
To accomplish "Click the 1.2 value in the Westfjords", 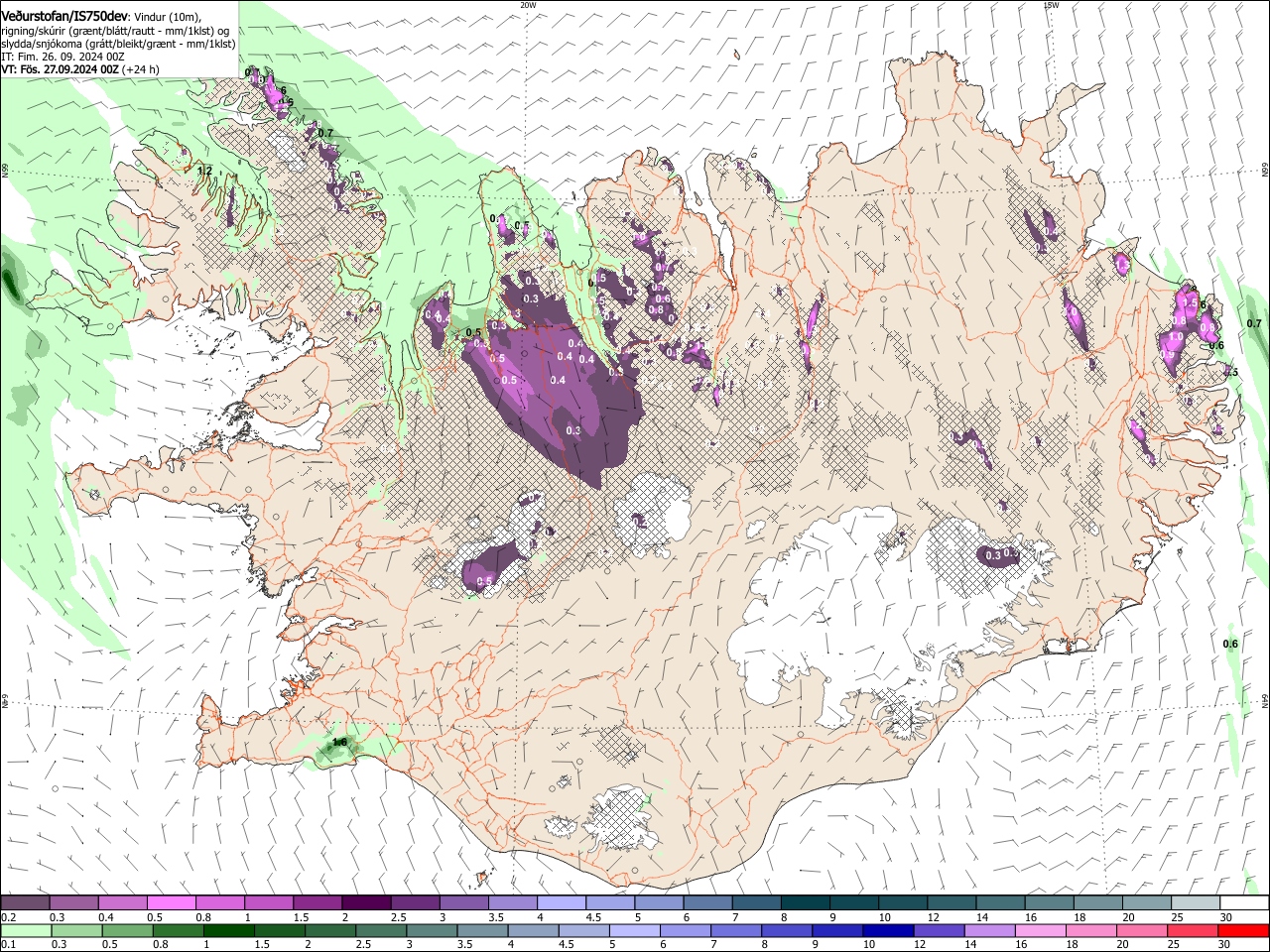I will pyautogui.click(x=205, y=171).
